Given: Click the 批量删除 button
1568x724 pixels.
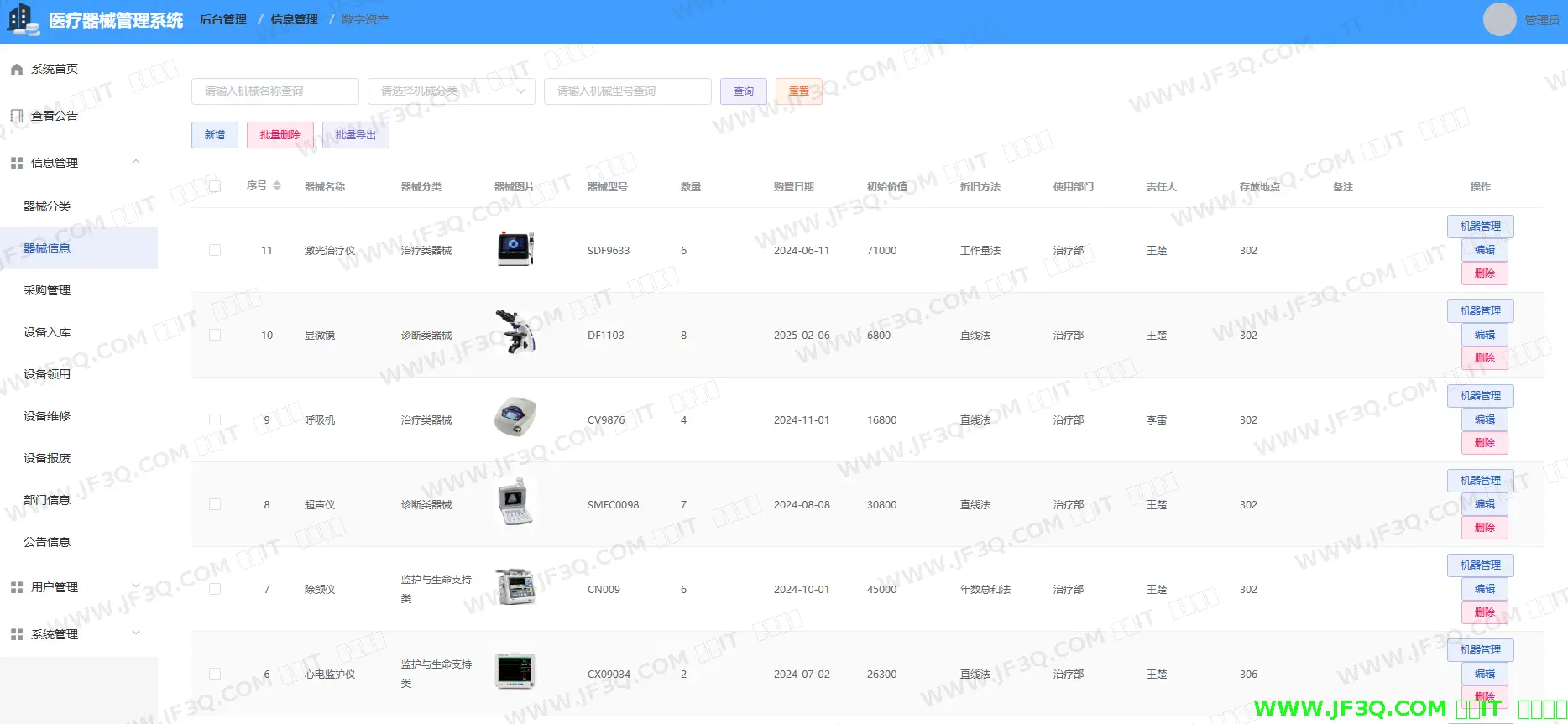Looking at the screenshot, I should coord(280,135).
